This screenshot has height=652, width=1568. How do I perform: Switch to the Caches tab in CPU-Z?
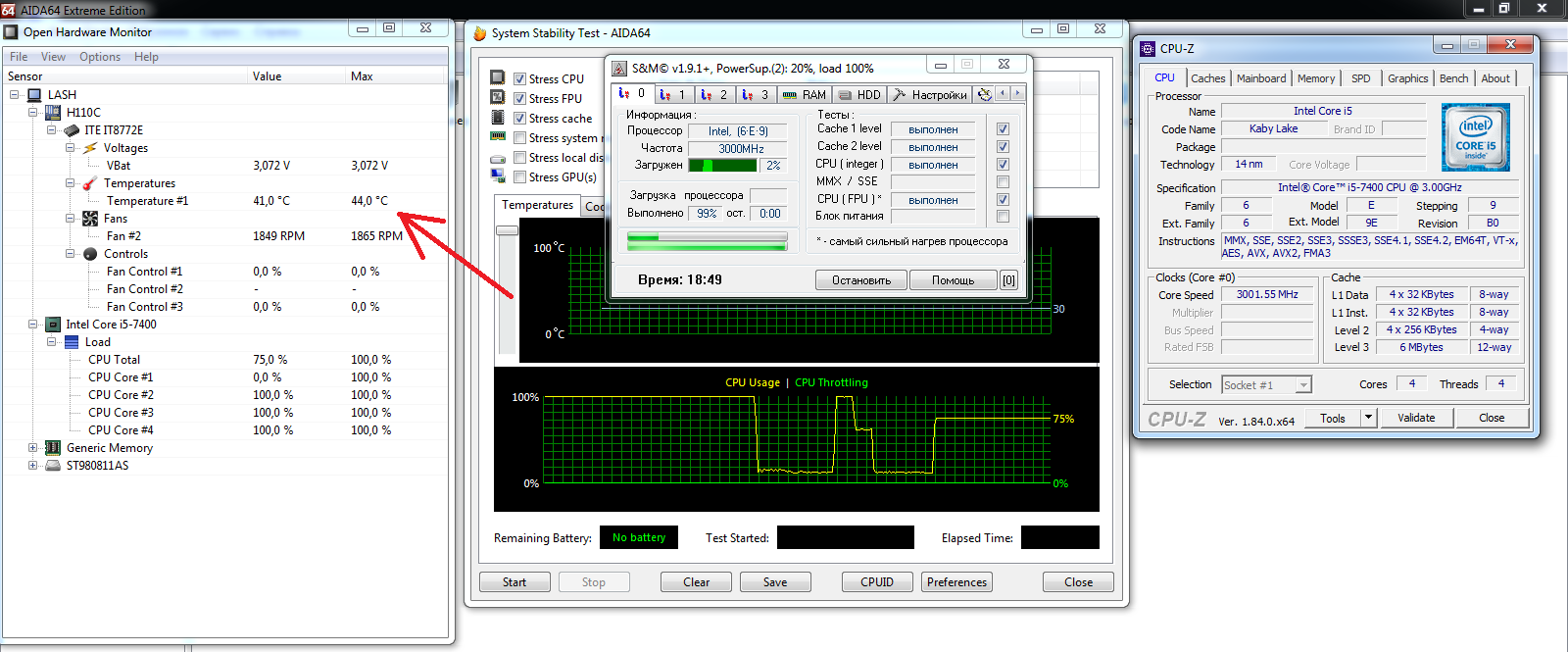click(1208, 78)
